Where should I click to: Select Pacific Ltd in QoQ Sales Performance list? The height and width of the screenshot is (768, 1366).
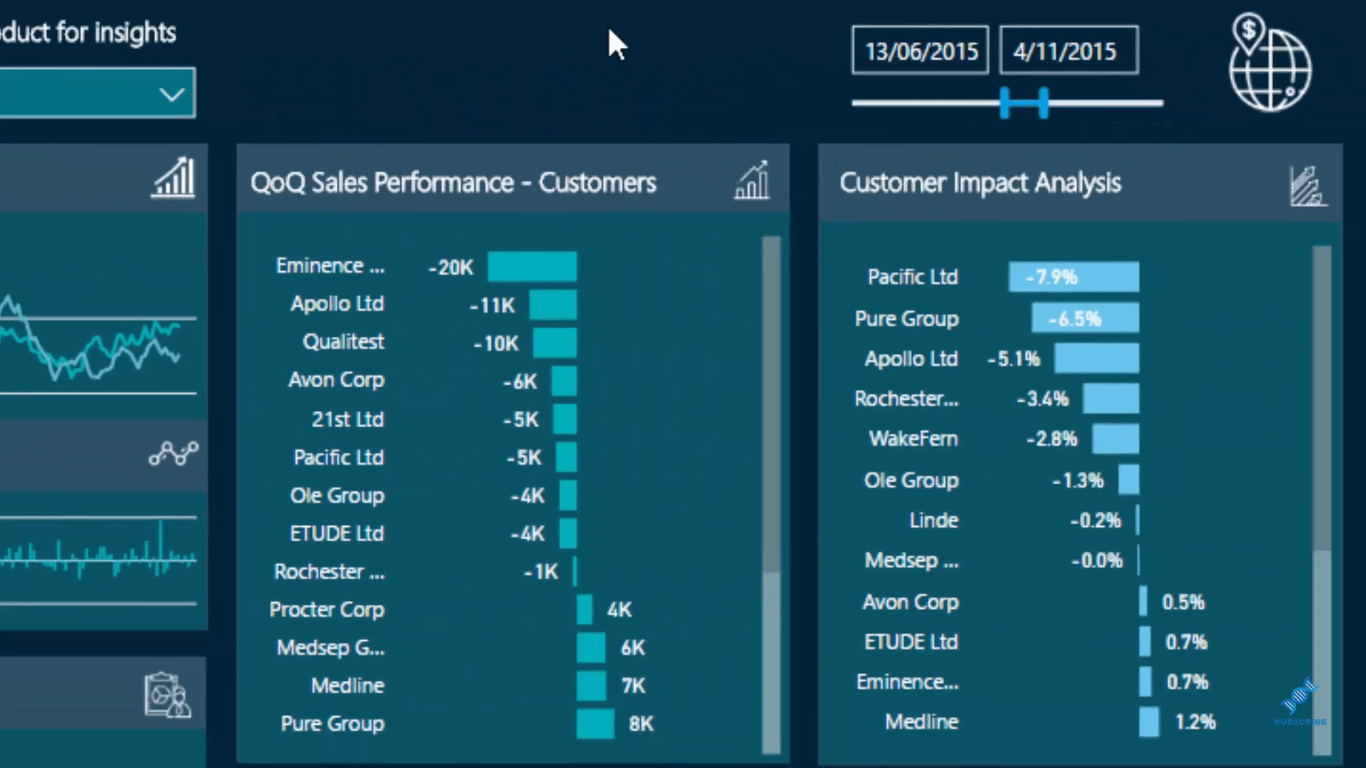[338, 457]
